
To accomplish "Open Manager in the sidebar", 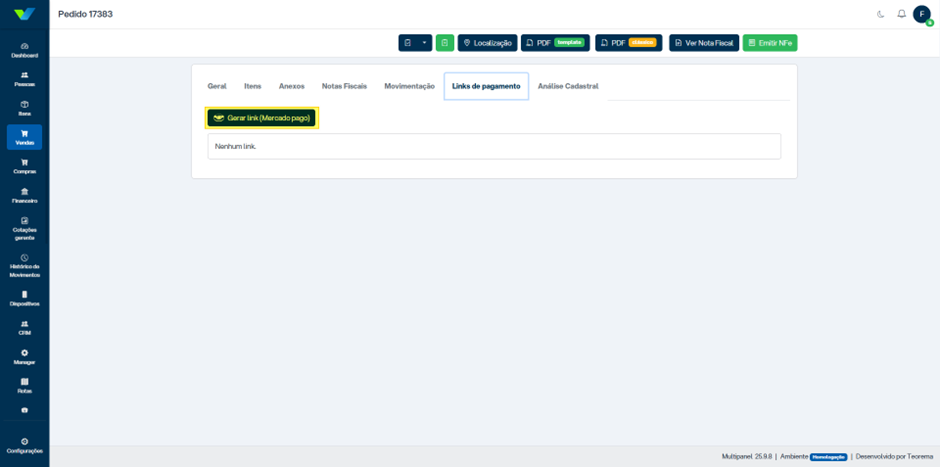I will (x=25, y=357).
